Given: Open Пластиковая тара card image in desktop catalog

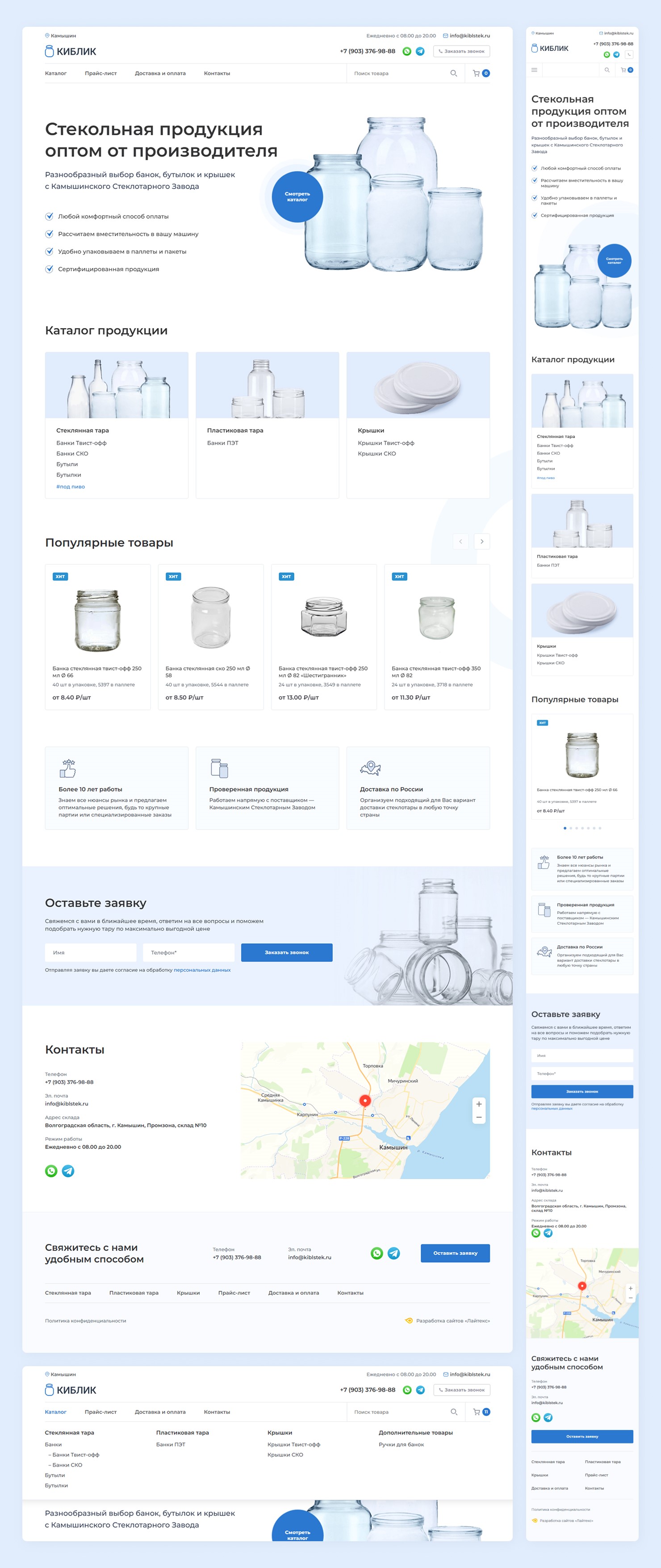Looking at the screenshot, I should pos(267,385).
